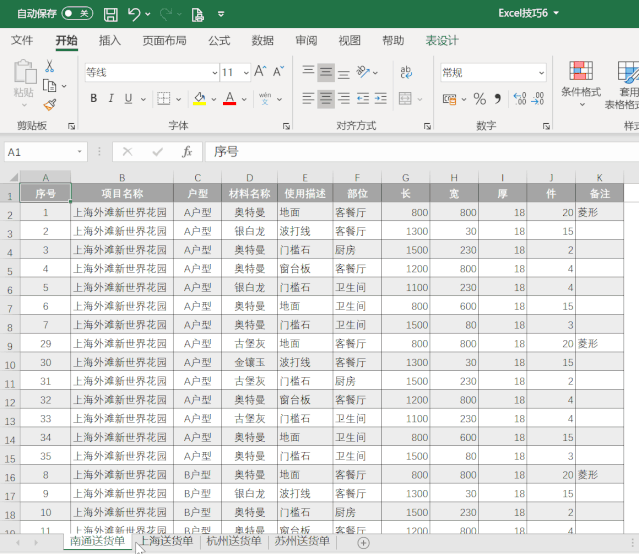Add a new sheet with plus button
The height and width of the screenshot is (554, 639).
pos(363,542)
